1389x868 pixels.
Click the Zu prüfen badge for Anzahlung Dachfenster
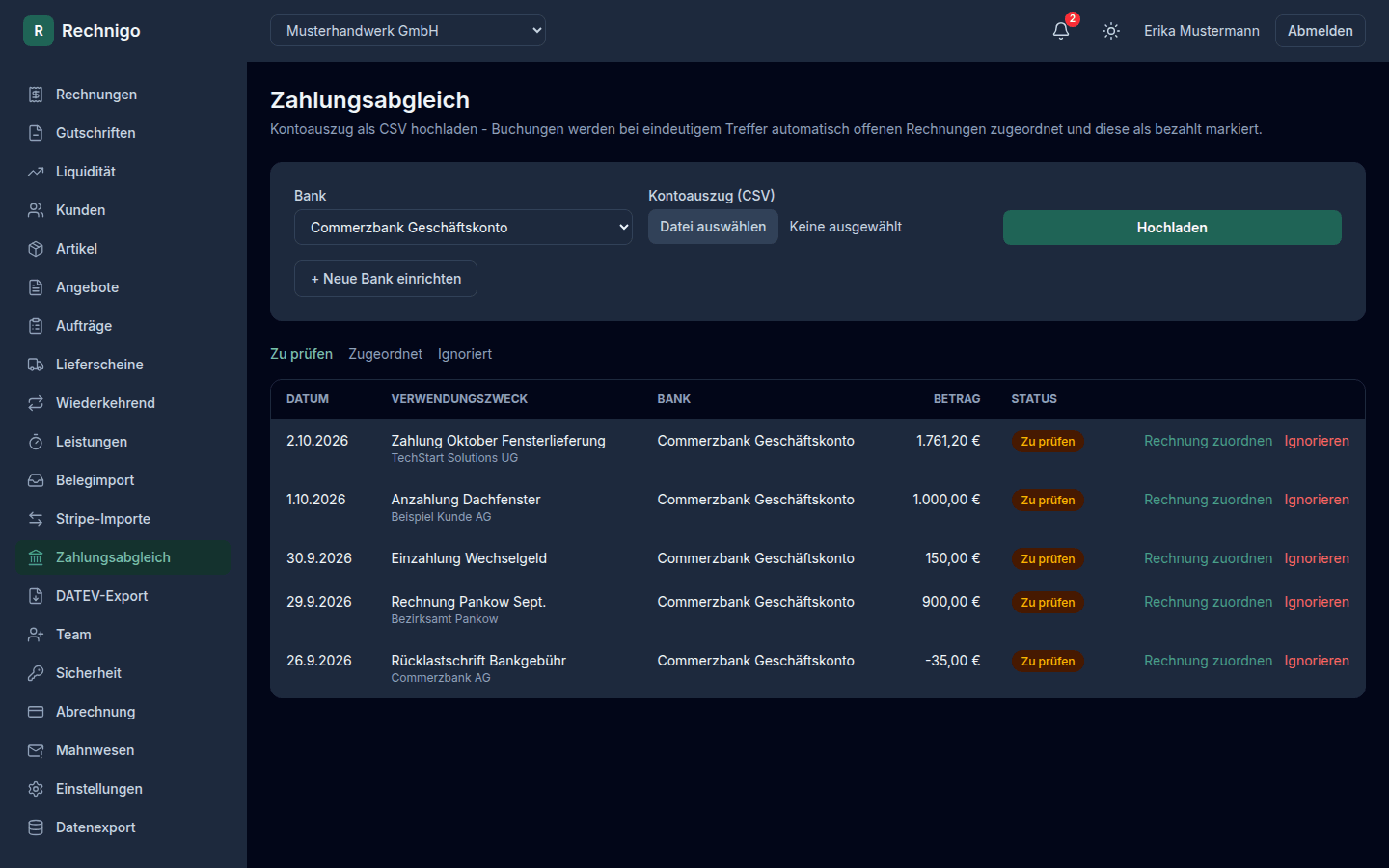pos(1048,501)
